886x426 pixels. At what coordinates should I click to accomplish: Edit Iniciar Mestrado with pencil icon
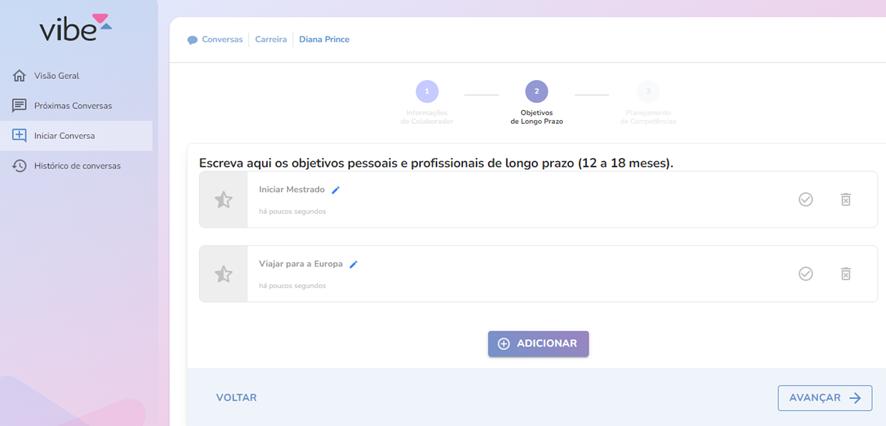point(336,190)
